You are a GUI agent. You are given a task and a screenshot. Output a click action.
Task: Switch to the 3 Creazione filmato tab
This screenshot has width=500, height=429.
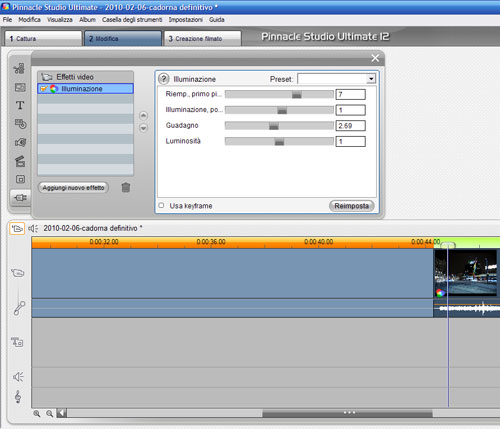pos(203,39)
